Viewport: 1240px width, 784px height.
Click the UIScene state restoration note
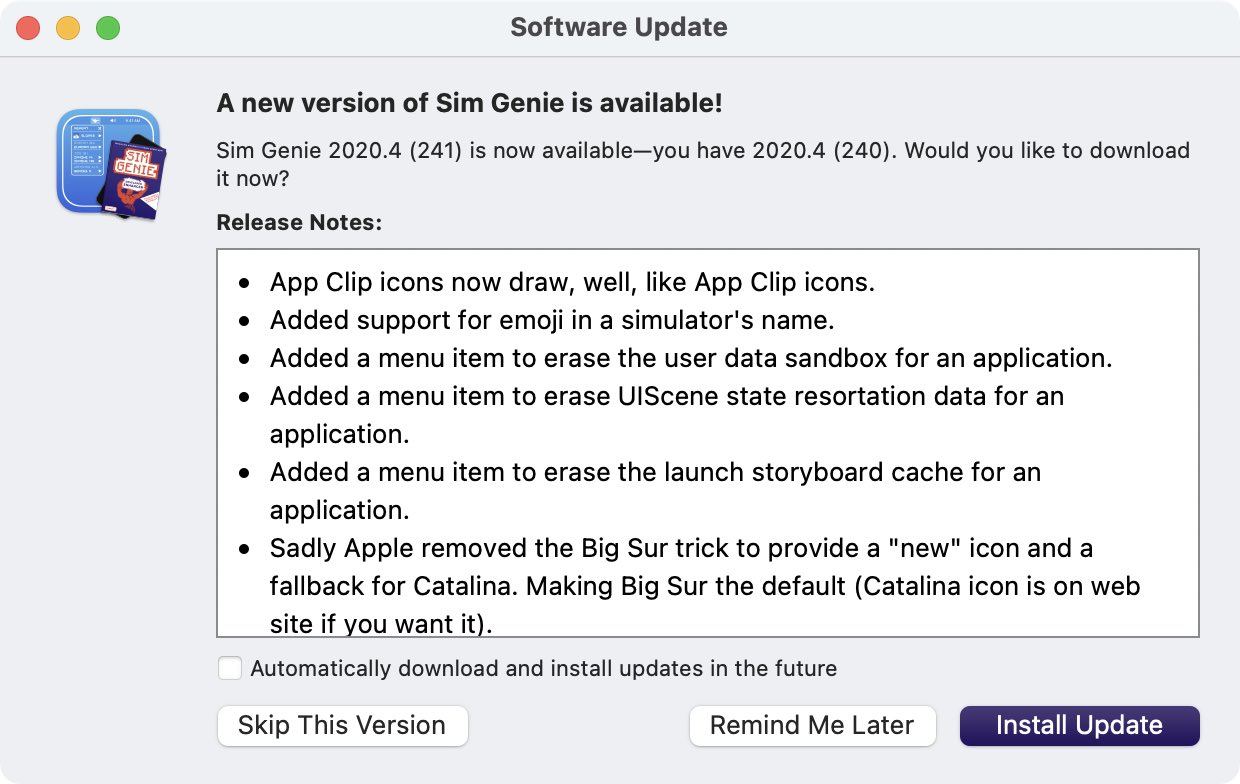[x=667, y=415]
